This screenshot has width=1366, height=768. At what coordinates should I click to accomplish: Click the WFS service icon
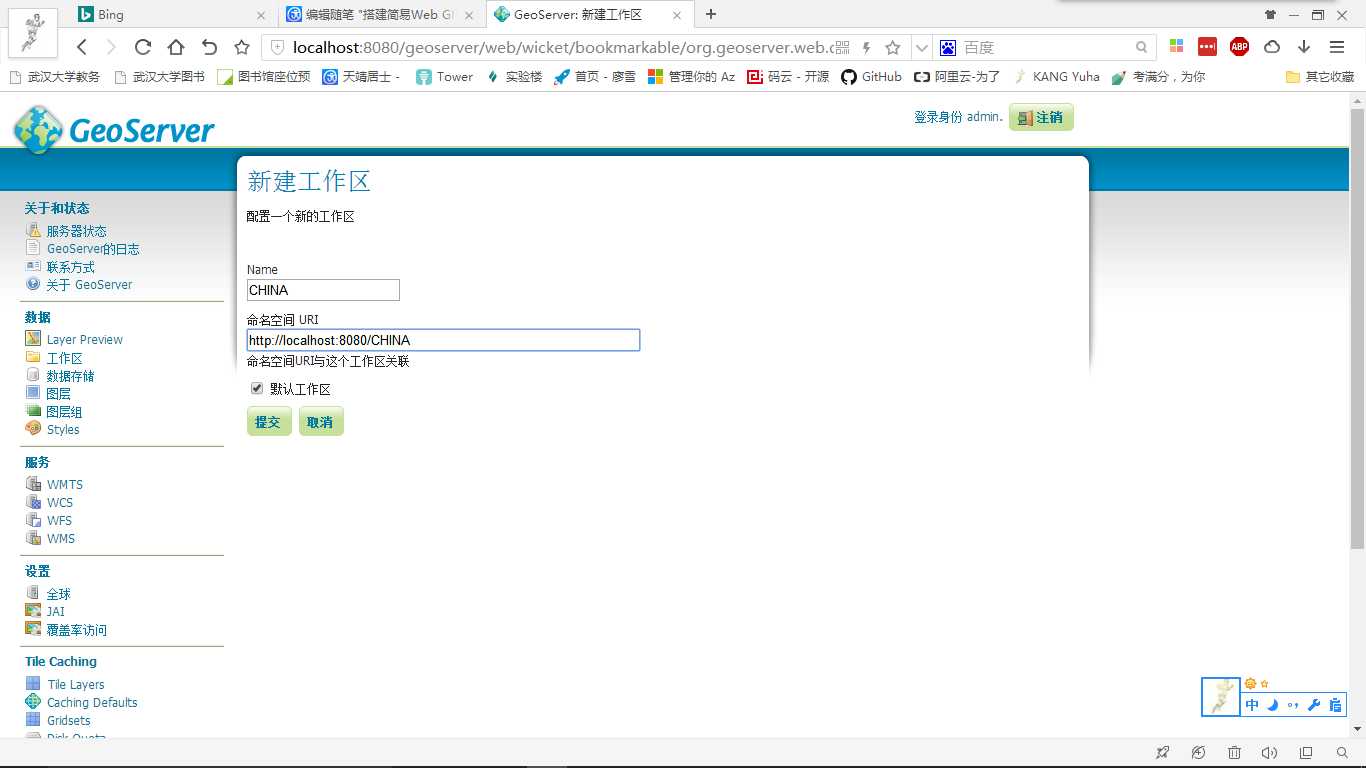pos(33,520)
